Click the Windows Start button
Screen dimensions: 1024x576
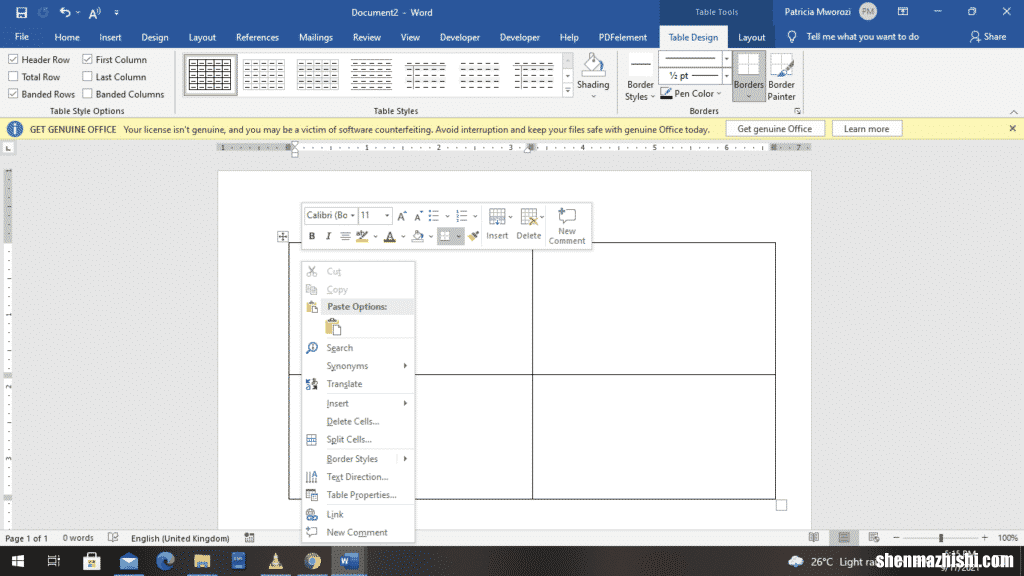click(x=18, y=561)
